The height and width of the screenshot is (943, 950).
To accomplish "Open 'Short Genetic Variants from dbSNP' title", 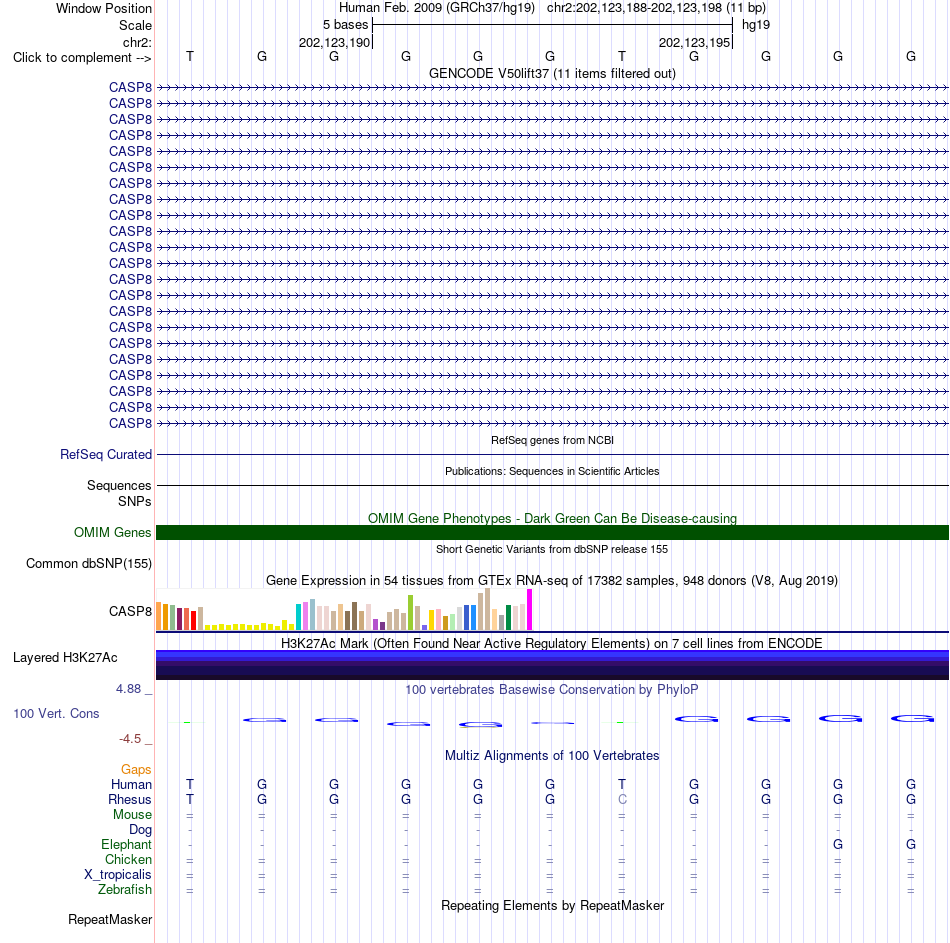I will pos(552,549).
